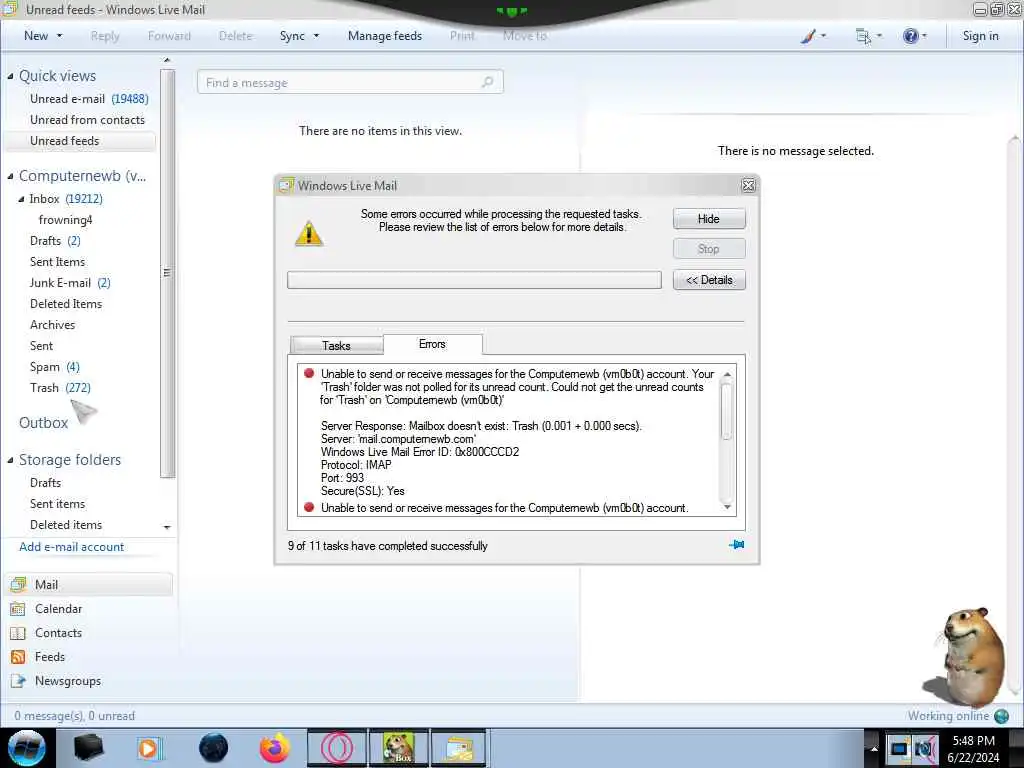Click the error list scroll down arrow
The height and width of the screenshot is (768, 1024).
click(727, 507)
